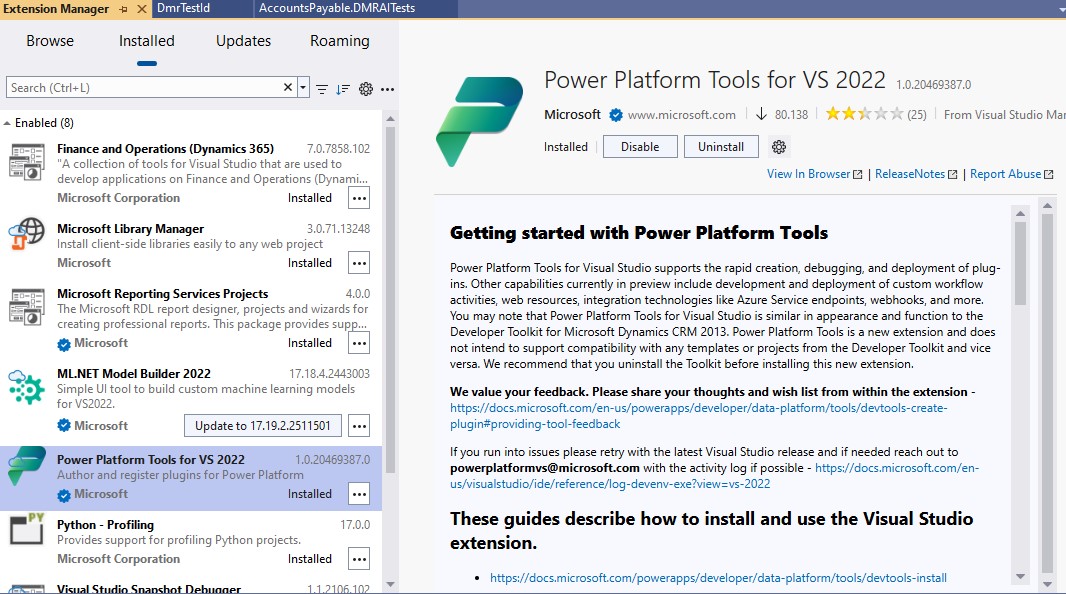This screenshot has width=1066, height=594.
Task: Close the Extension Manager tab
Action: click(x=141, y=9)
